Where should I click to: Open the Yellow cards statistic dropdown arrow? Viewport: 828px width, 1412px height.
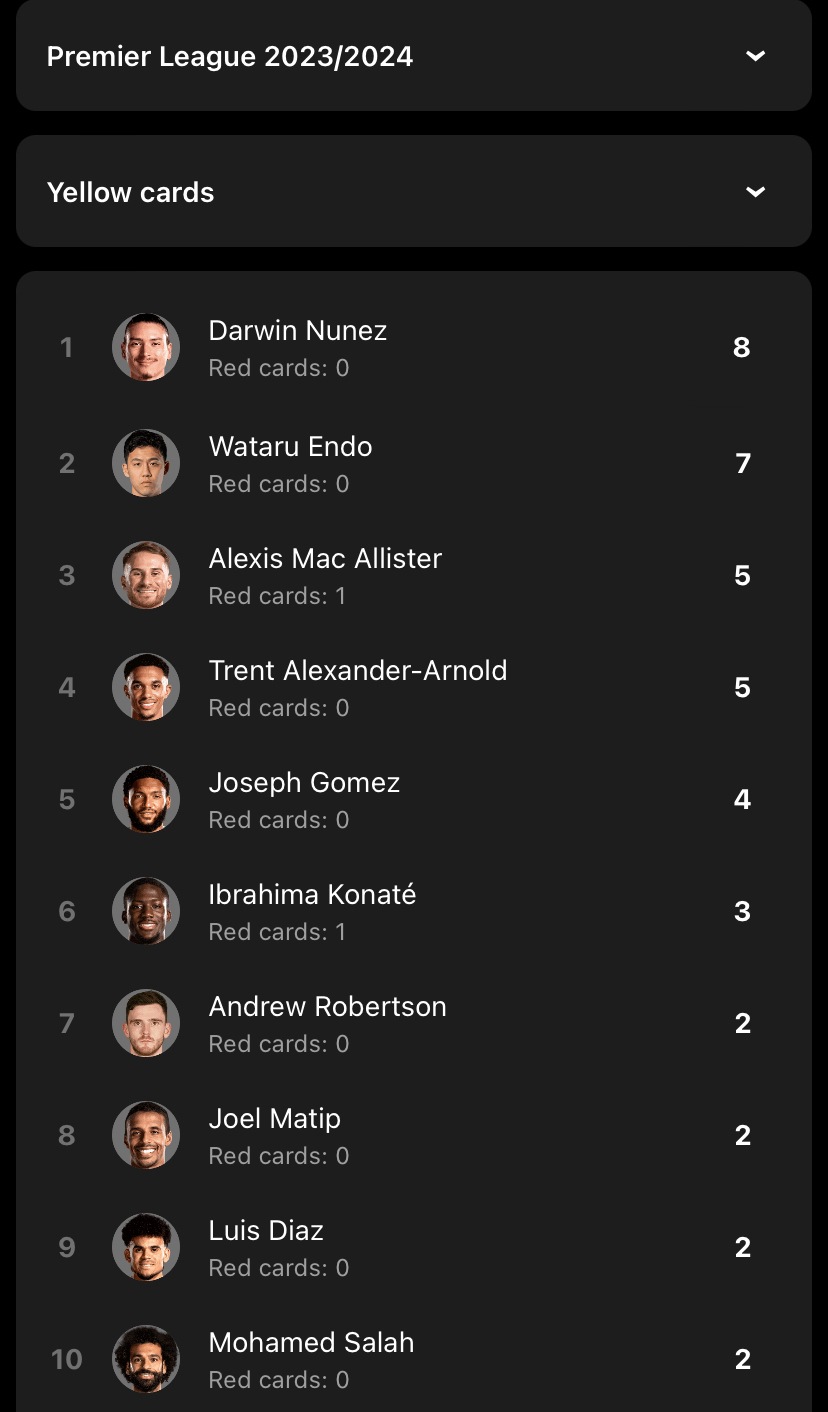[x=756, y=191]
